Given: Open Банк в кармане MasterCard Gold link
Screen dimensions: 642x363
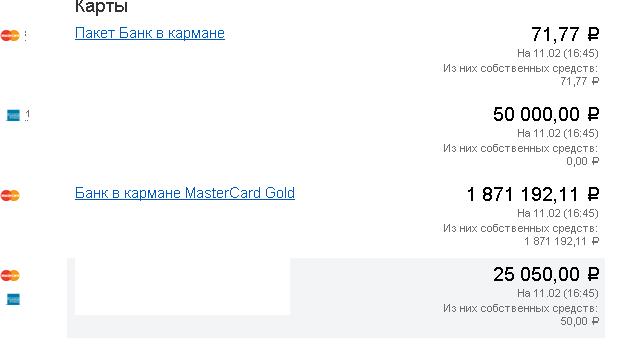Looking at the screenshot, I should (x=185, y=193).
